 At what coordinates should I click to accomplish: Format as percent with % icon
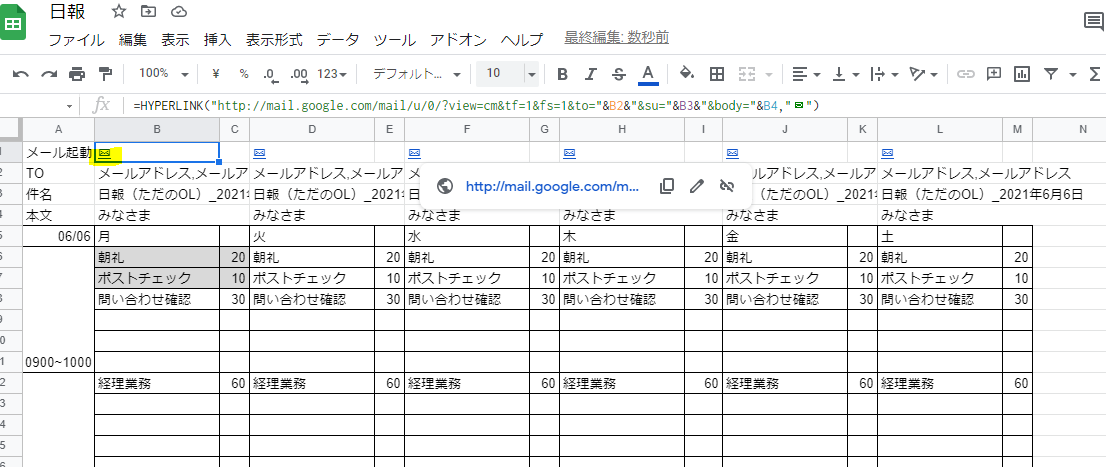point(244,73)
